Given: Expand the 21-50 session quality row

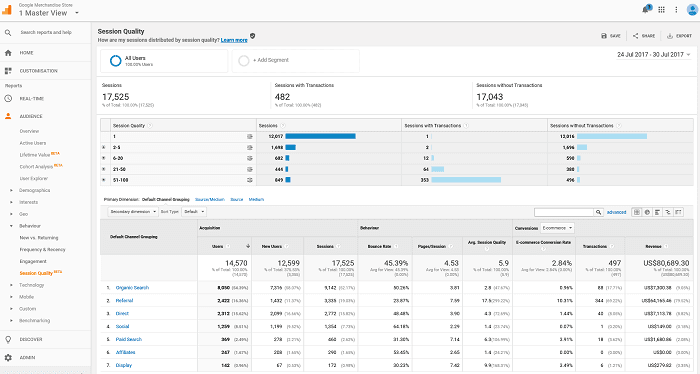Looking at the screenshot, I should [x=104, y=169].
